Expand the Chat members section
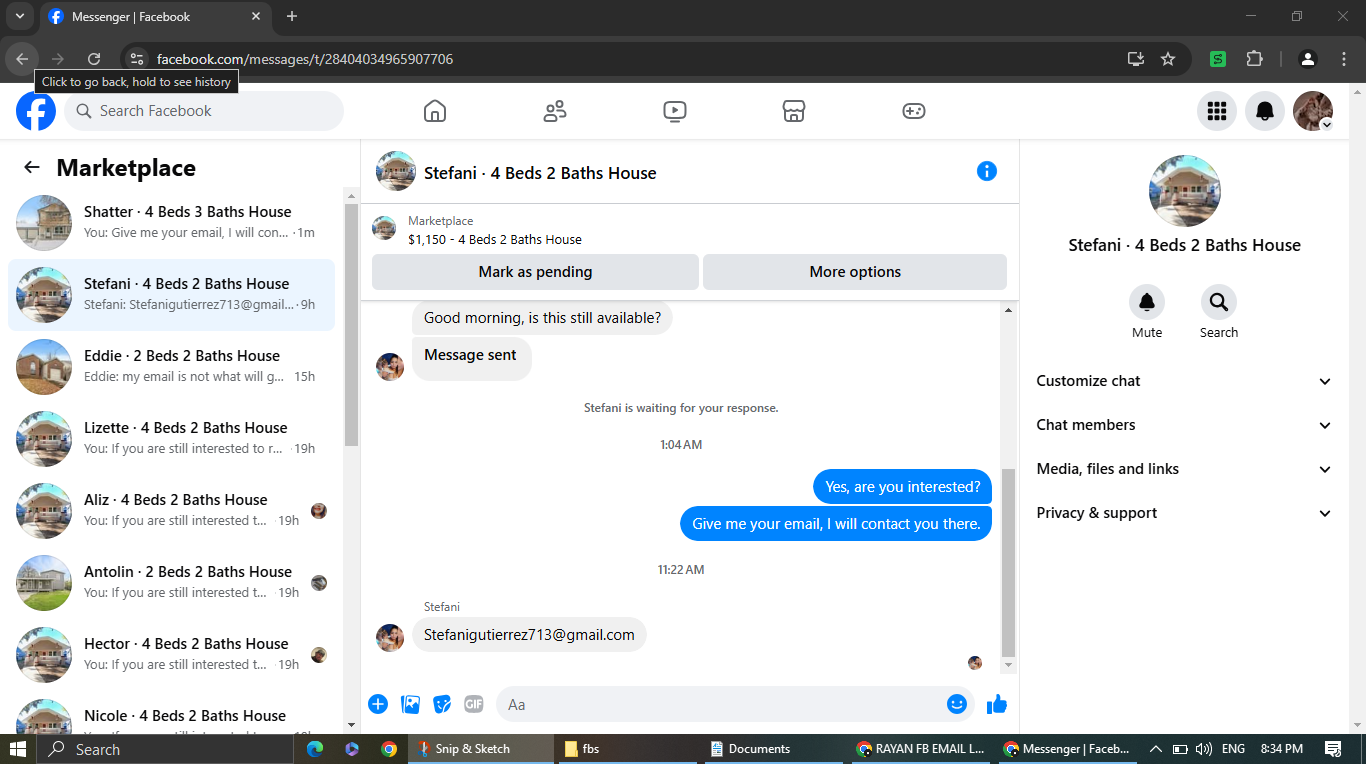Image resolution: width=1366 pixels, height=764 pixels. pos(1185,425)
